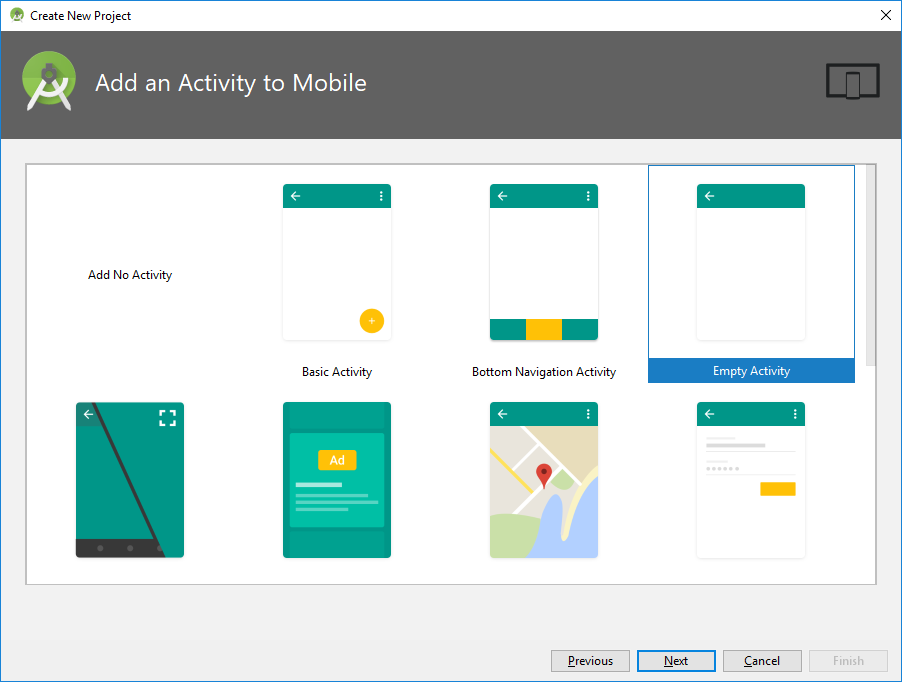902x682 pixels.
Task: Select the Google AdMob Ads Activity template
Action: (x=336, y=480)
